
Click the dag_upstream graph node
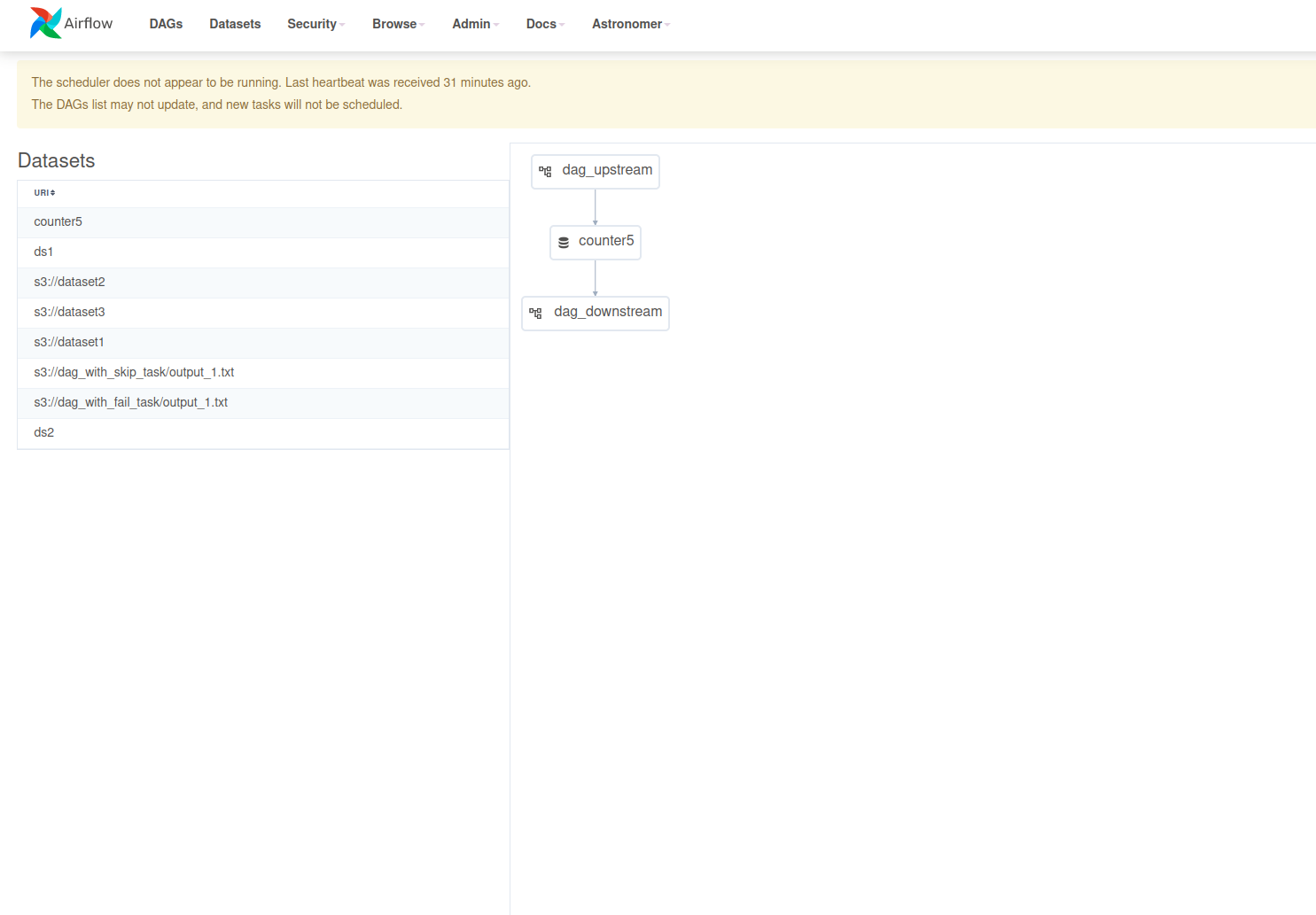(596, 172)
